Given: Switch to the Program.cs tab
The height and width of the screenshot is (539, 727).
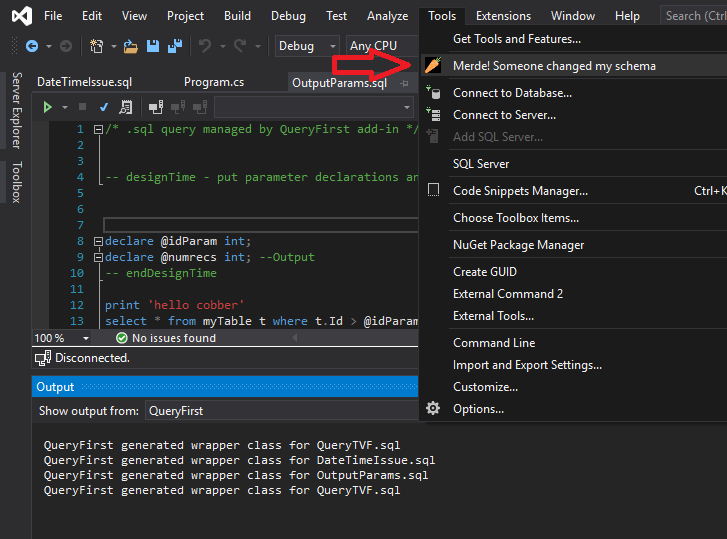Looking at the screenshot, I should 214,82.
